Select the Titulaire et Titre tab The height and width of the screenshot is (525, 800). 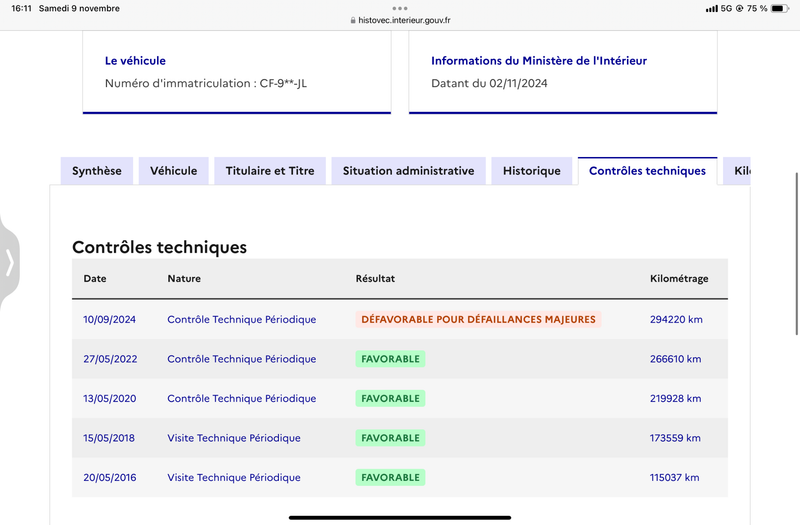(270, 171)
